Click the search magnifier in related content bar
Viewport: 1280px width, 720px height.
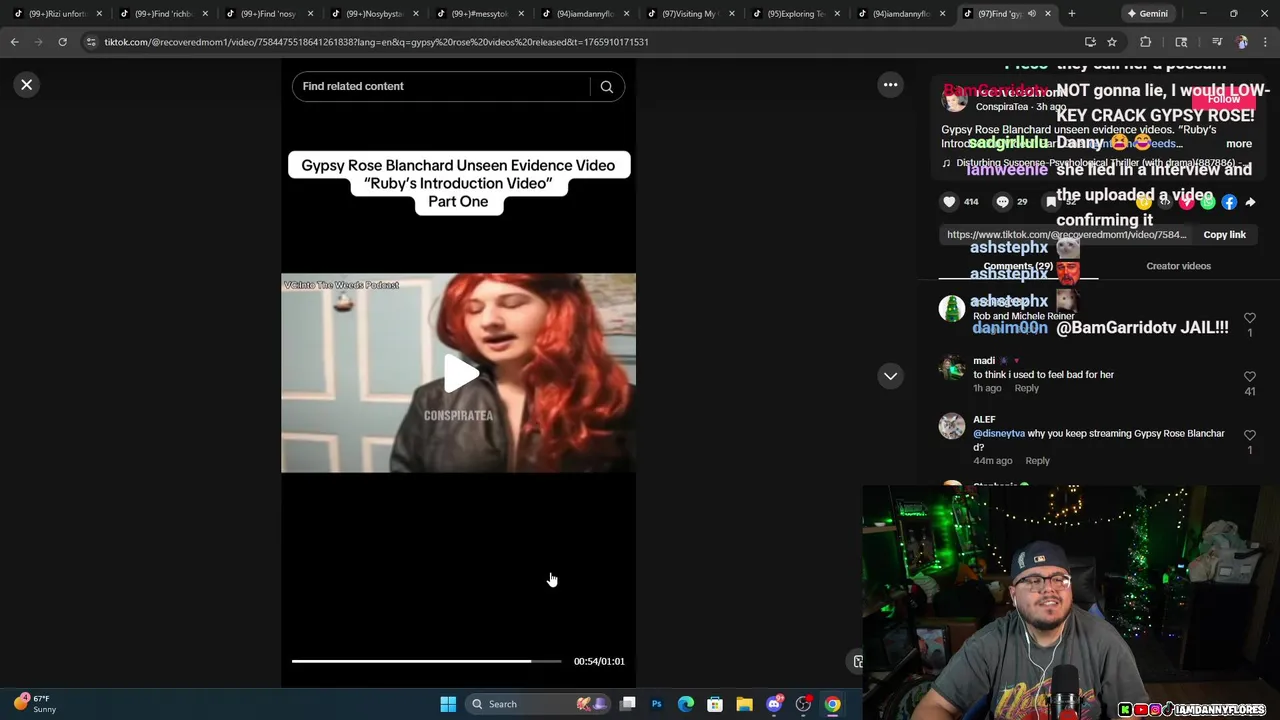point(606,87)
